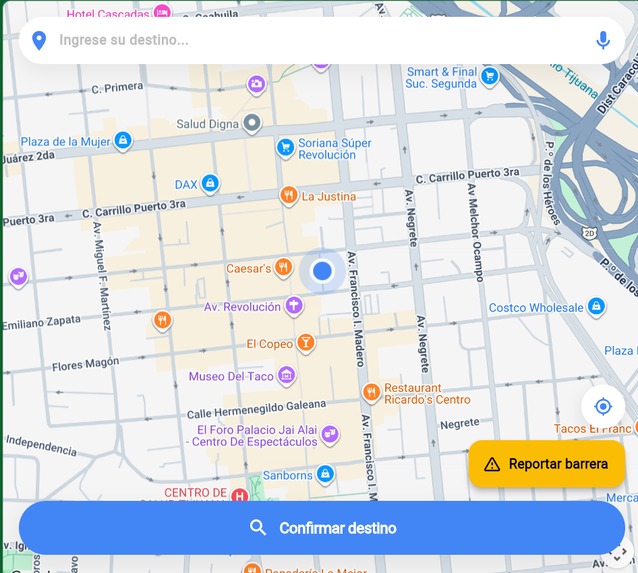638x573 pixels.
Task: Open the Smart & Final cart marker
Action: (489, 77)
